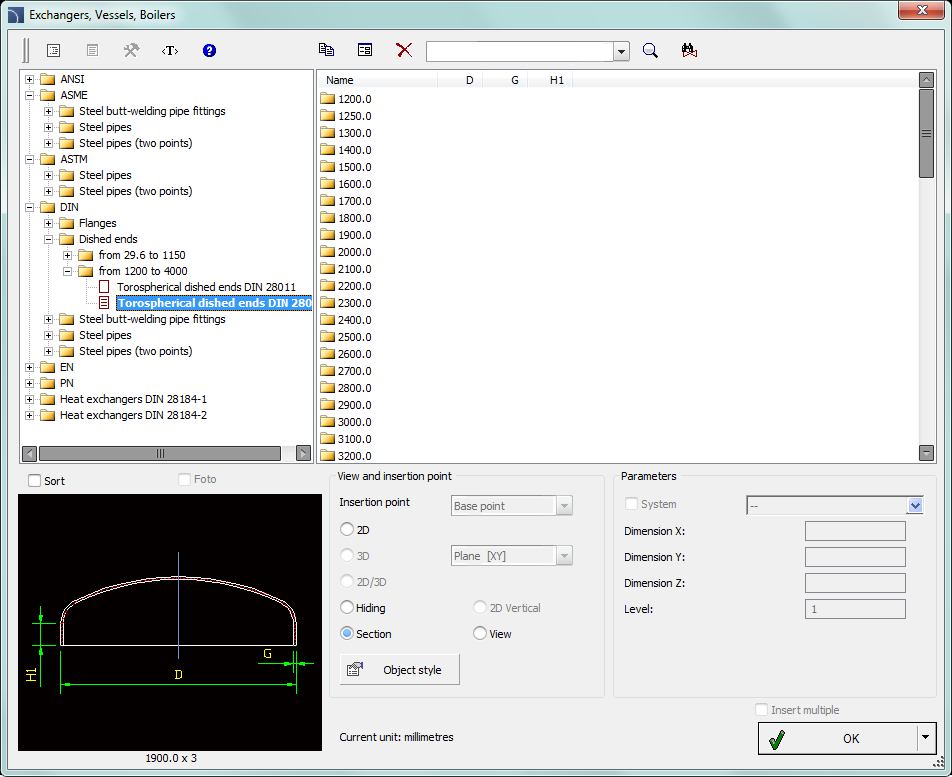
Task: Collapse the Dished ends node
Action: click(48, 239)
